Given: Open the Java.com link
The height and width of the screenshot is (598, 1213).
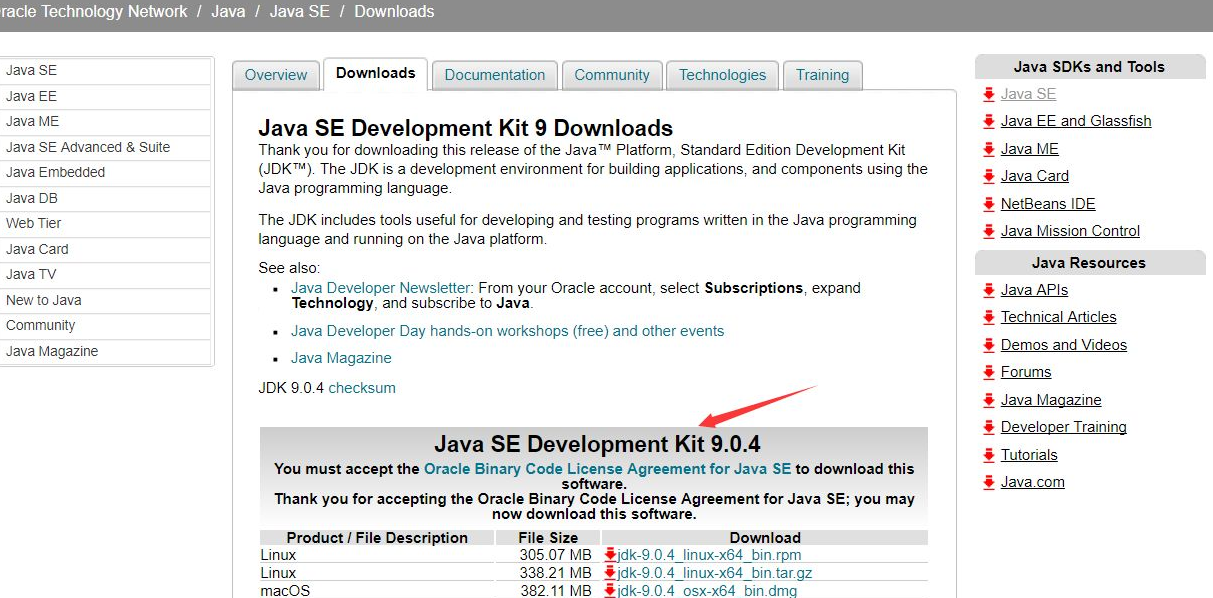Looking at the screenshot, I should 1032,482.
